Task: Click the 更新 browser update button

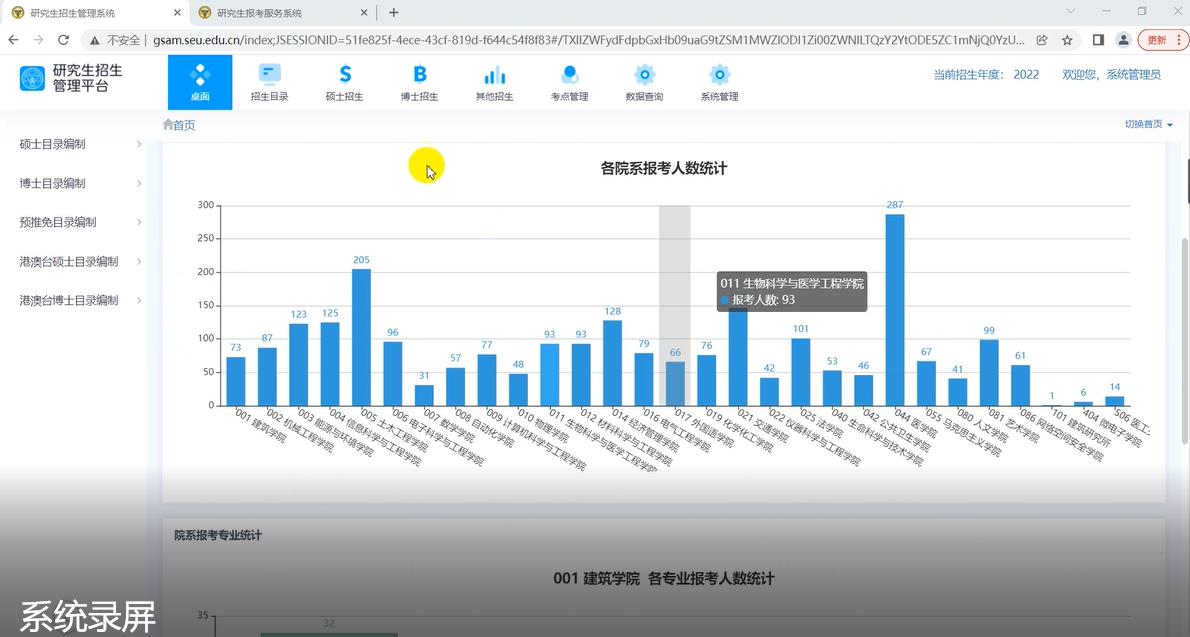Action: pos(1163,40)
